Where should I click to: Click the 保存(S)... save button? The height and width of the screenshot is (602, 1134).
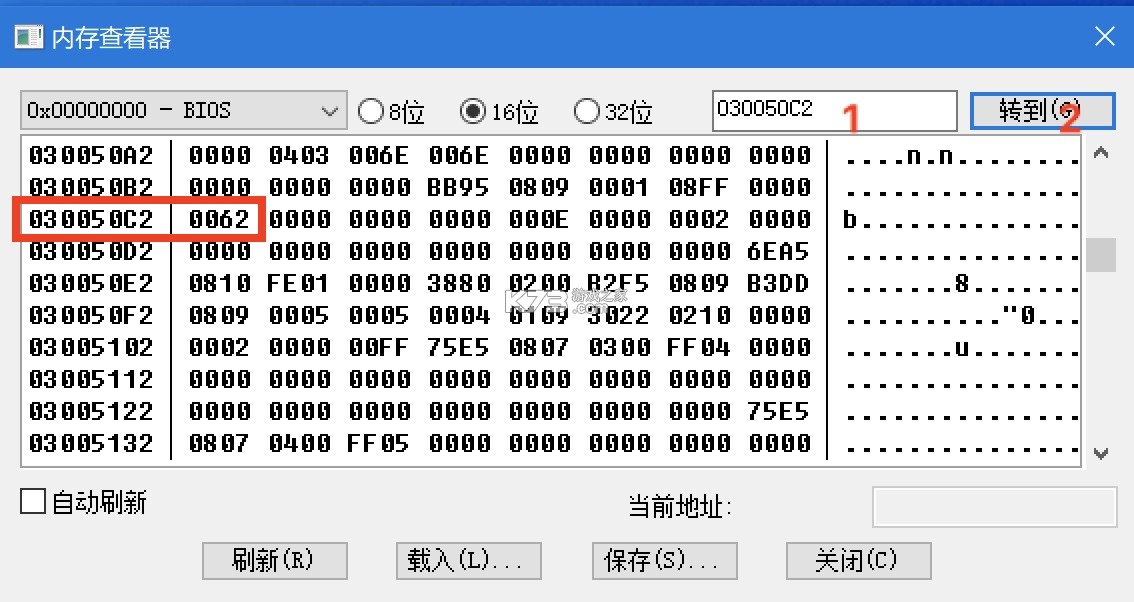664,561
